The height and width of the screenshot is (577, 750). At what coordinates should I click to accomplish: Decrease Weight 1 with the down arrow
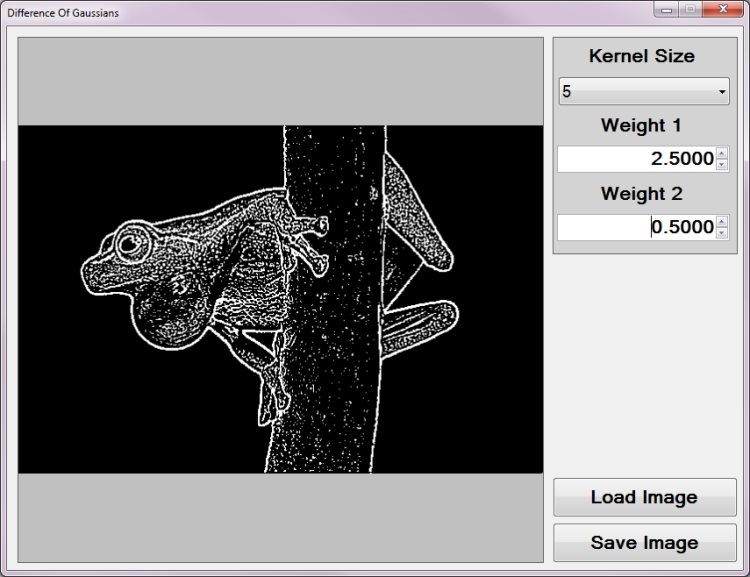coord(722,165)
